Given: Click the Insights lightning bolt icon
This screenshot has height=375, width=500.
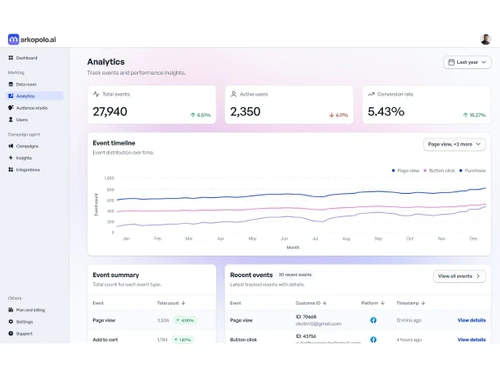Looking at the screenshot, I should click(11, 158).
